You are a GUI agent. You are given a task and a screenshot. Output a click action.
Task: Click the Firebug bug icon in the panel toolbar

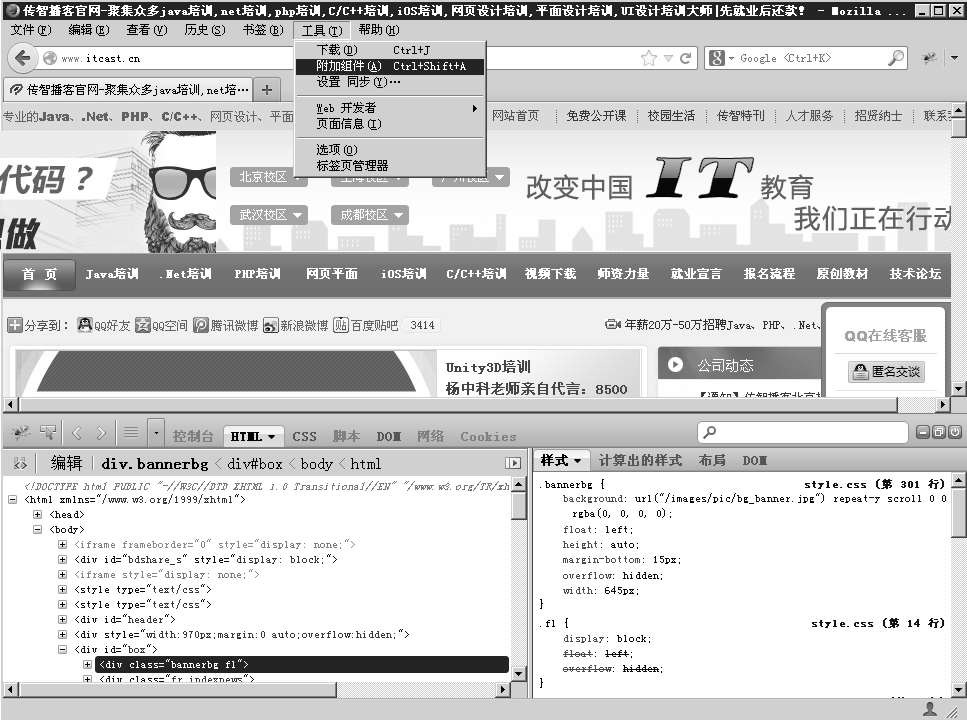point(20,433)
